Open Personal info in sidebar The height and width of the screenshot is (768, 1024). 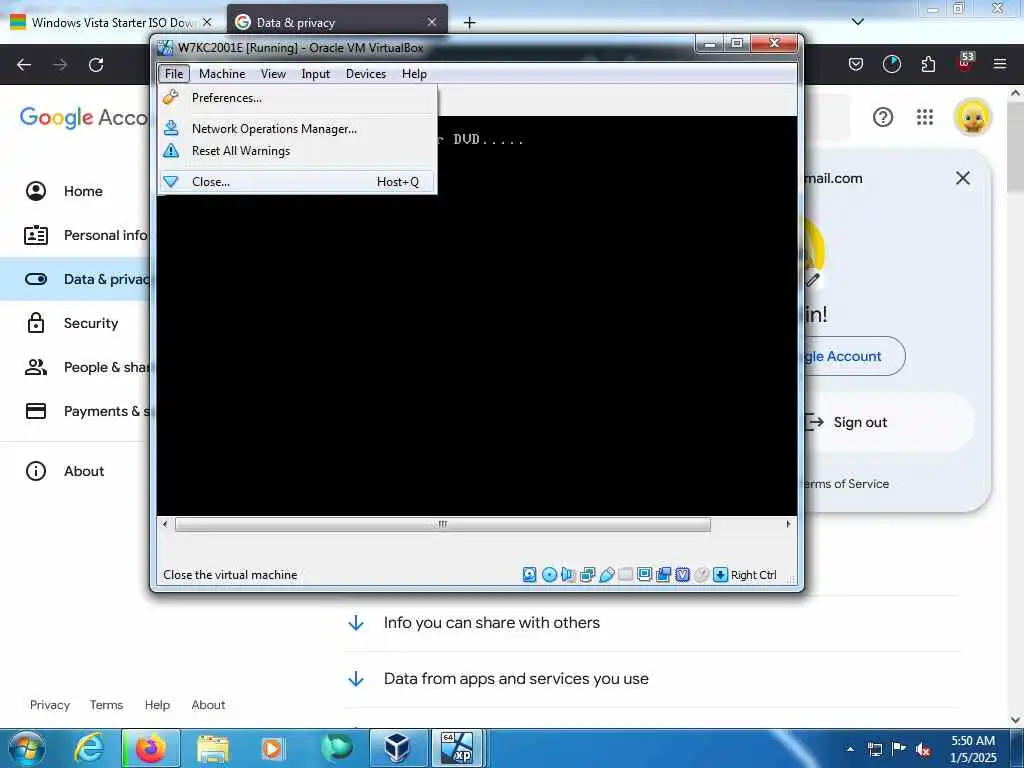click(x=76, y=235)
